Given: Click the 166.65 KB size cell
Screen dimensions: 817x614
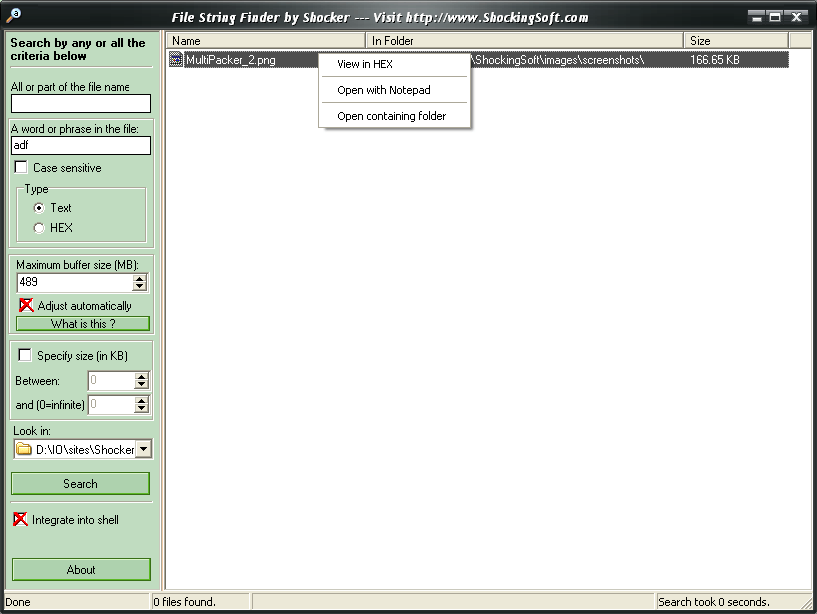Looking at the screenshot, I should (714, 59).
